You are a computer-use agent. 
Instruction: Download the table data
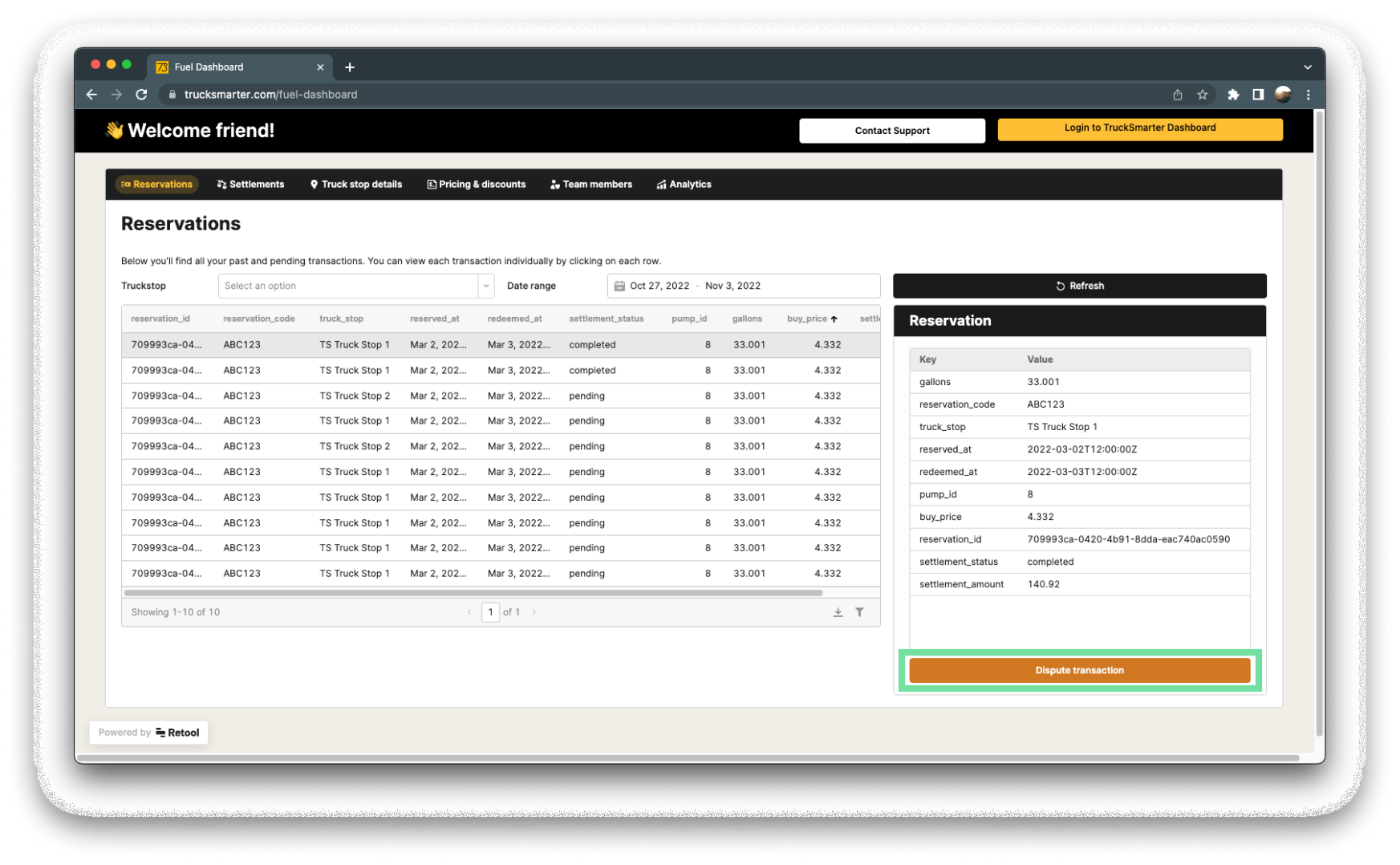tap(838, 612)
